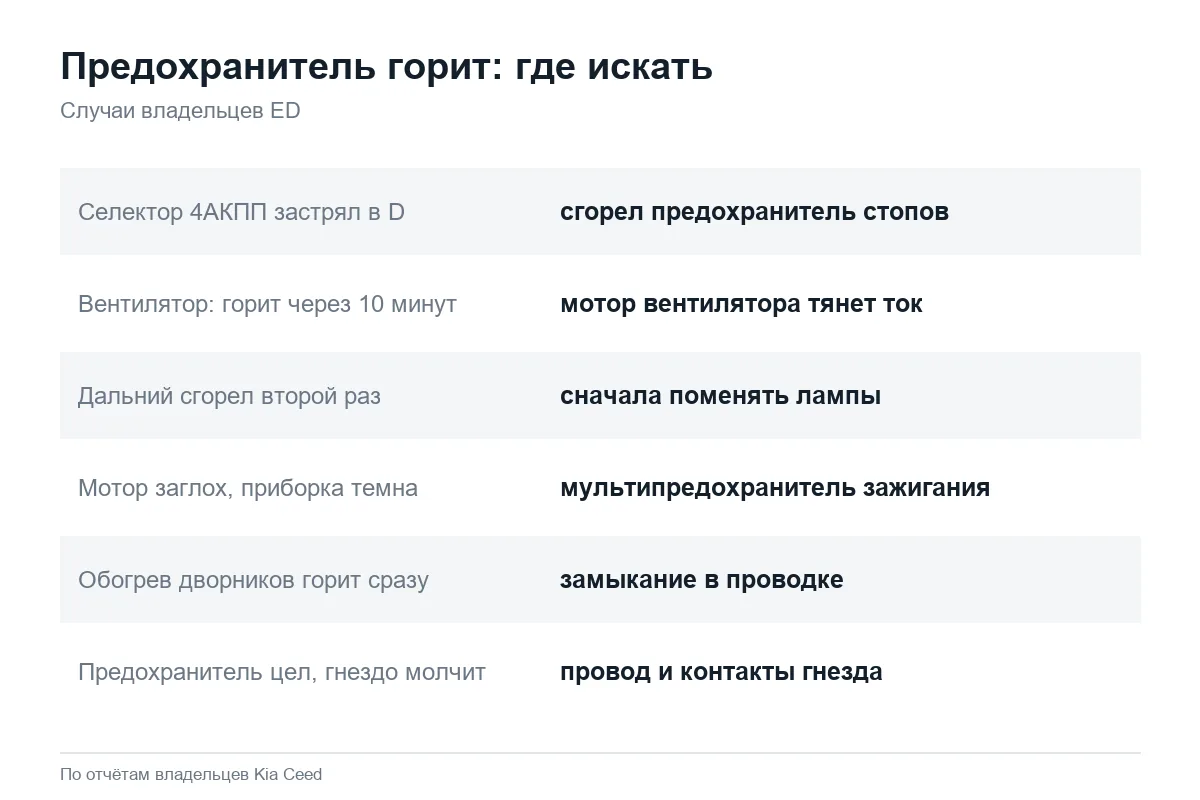This screenshot has height=800, width=1200.
Task: Select 'Мотор заглох, приборка темна'
Action: click(x=248, y=488)
